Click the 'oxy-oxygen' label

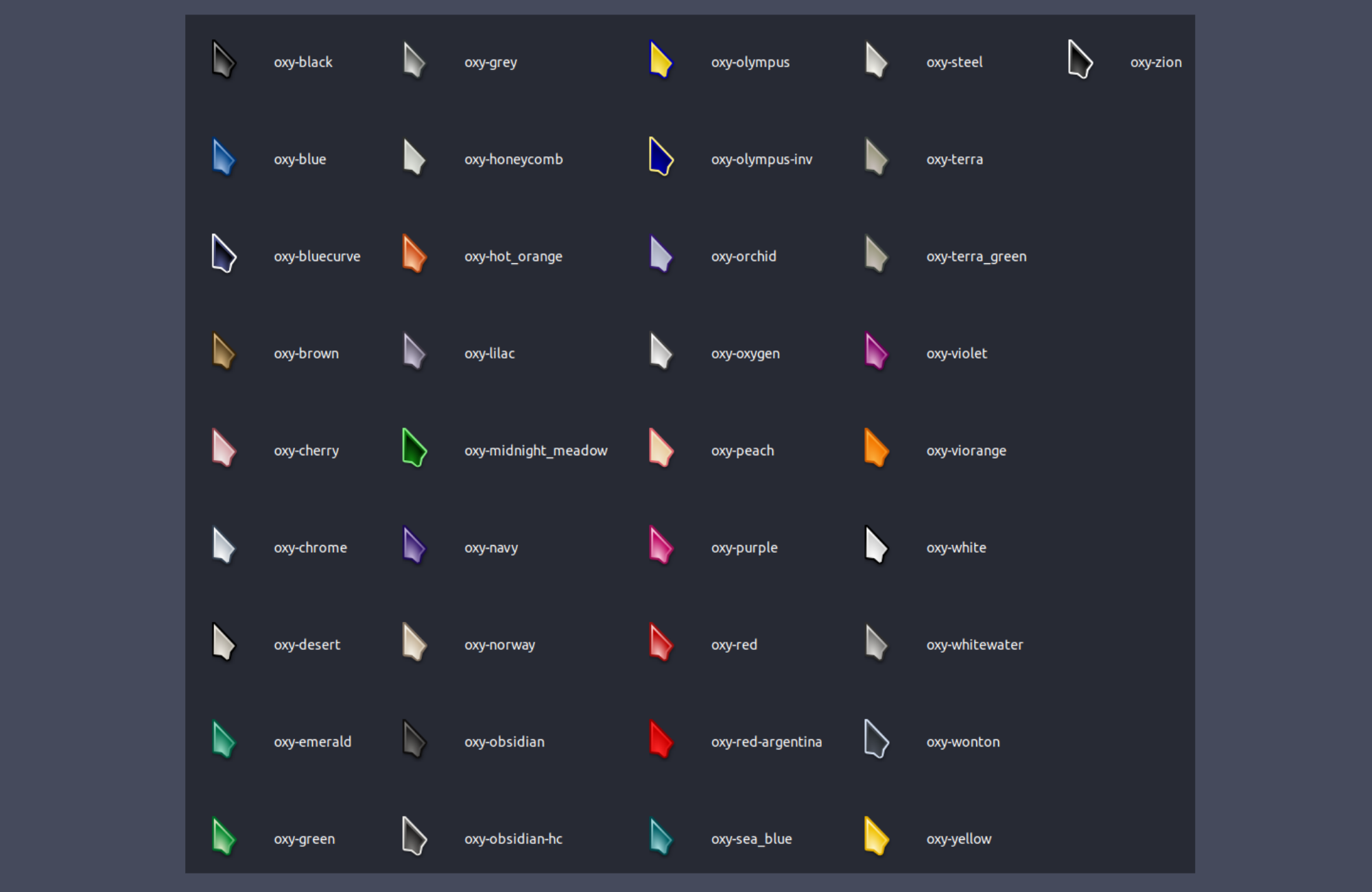pos(746,354)
